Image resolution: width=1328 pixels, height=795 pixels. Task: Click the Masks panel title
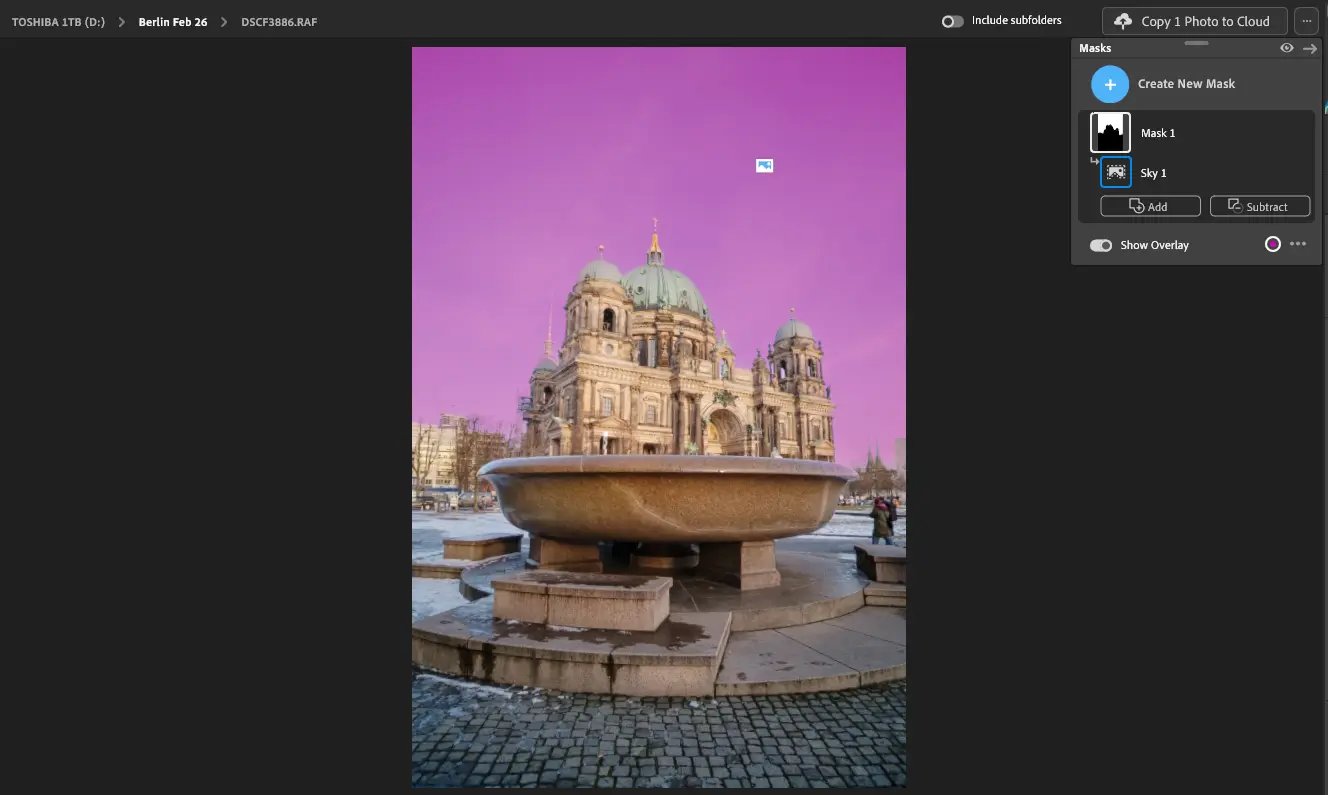pos(1095,48)
